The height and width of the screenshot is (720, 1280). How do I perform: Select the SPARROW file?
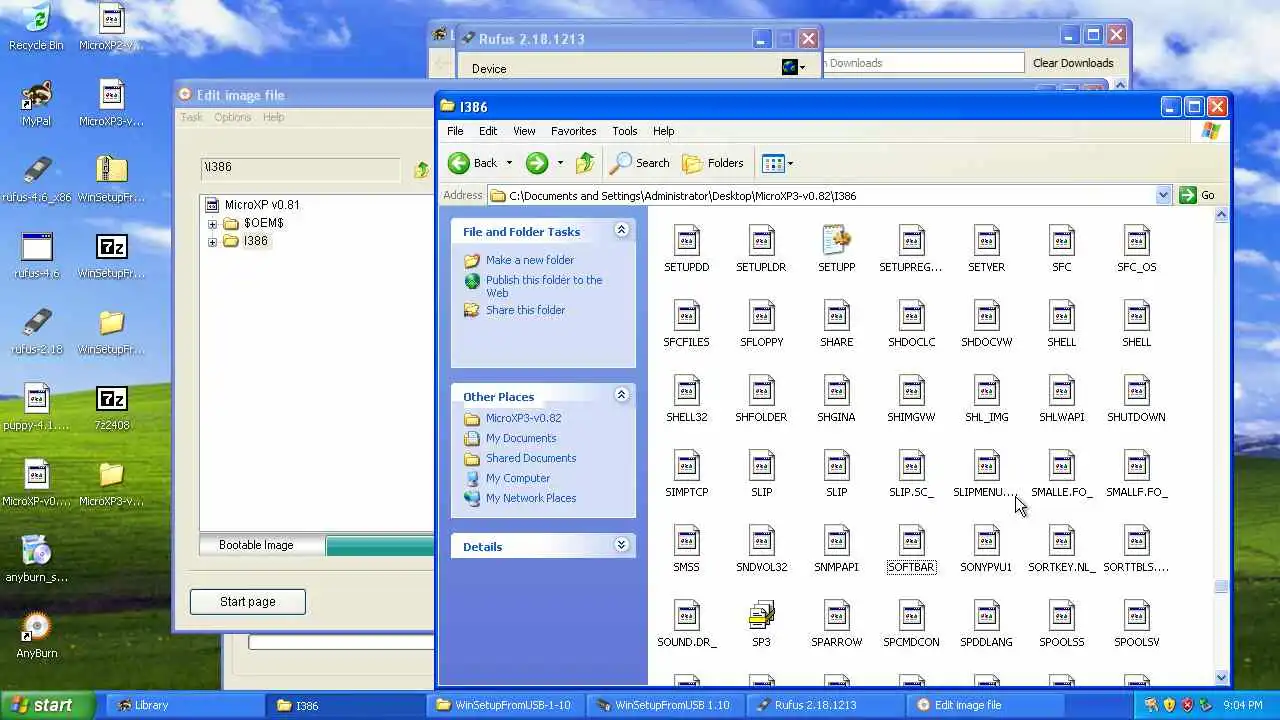(x=836, y=624)
